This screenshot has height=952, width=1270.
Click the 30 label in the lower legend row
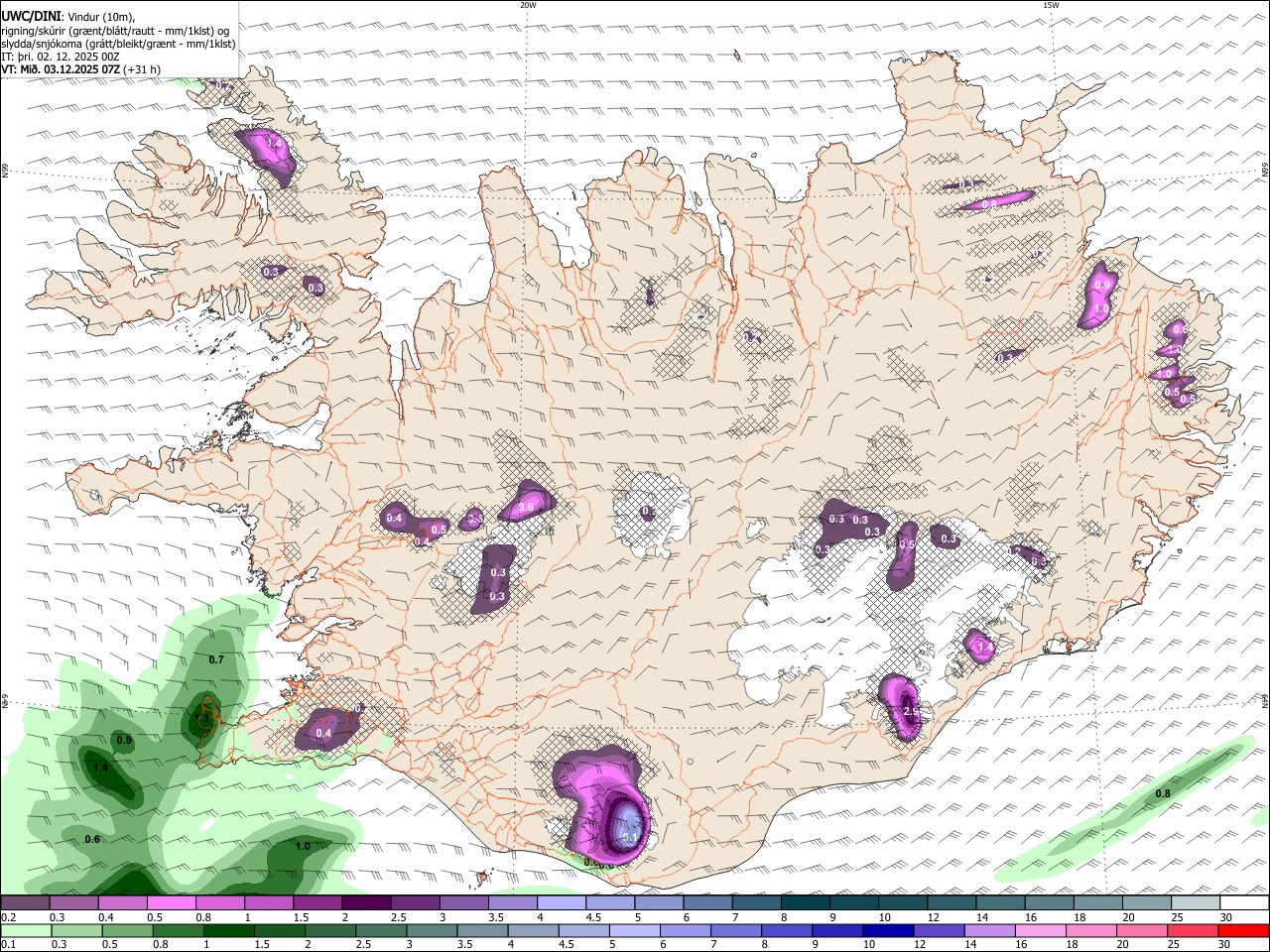tap(1224, 945)
